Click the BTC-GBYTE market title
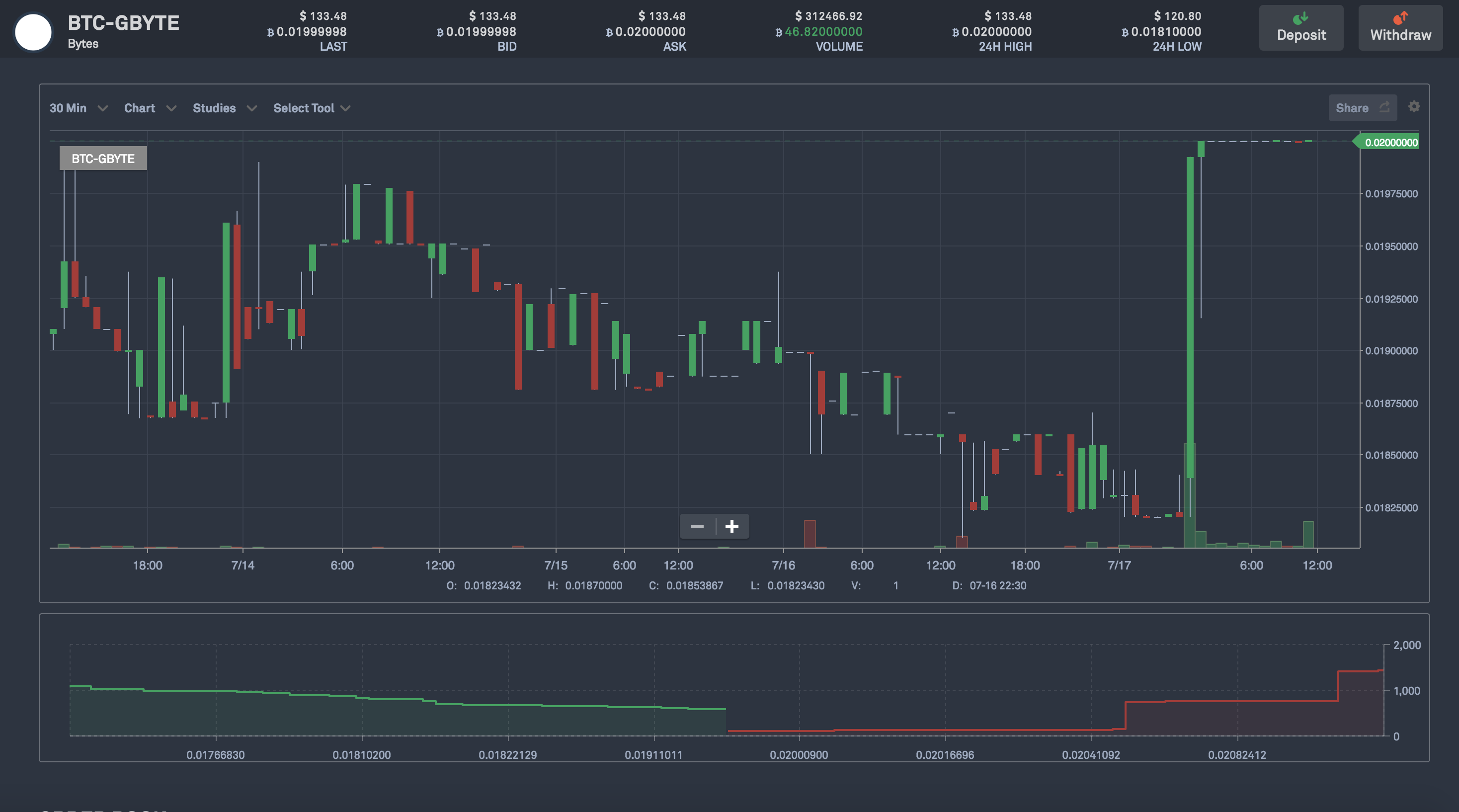 point(123,23)
